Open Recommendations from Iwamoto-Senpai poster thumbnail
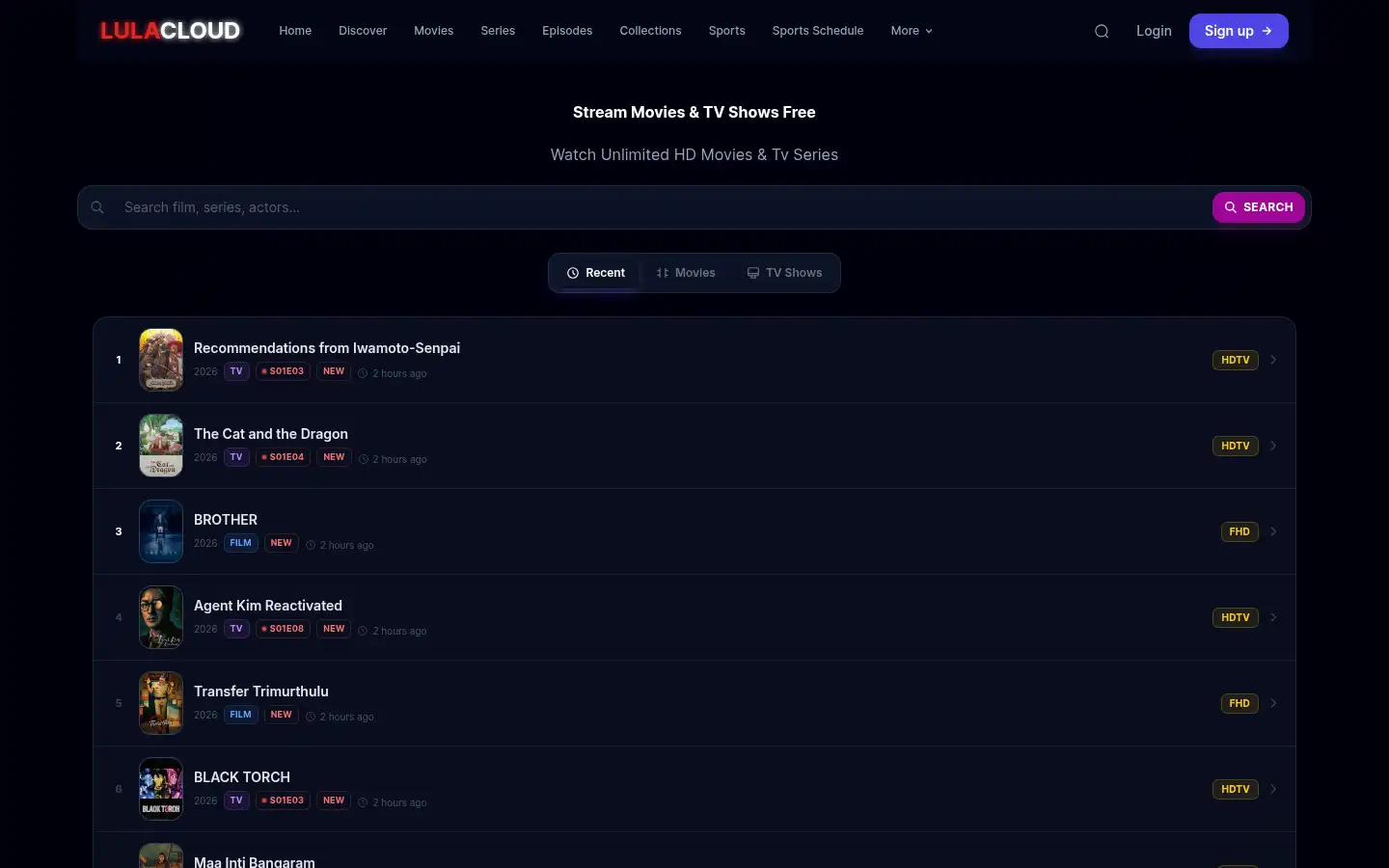 tap(161, 360)
